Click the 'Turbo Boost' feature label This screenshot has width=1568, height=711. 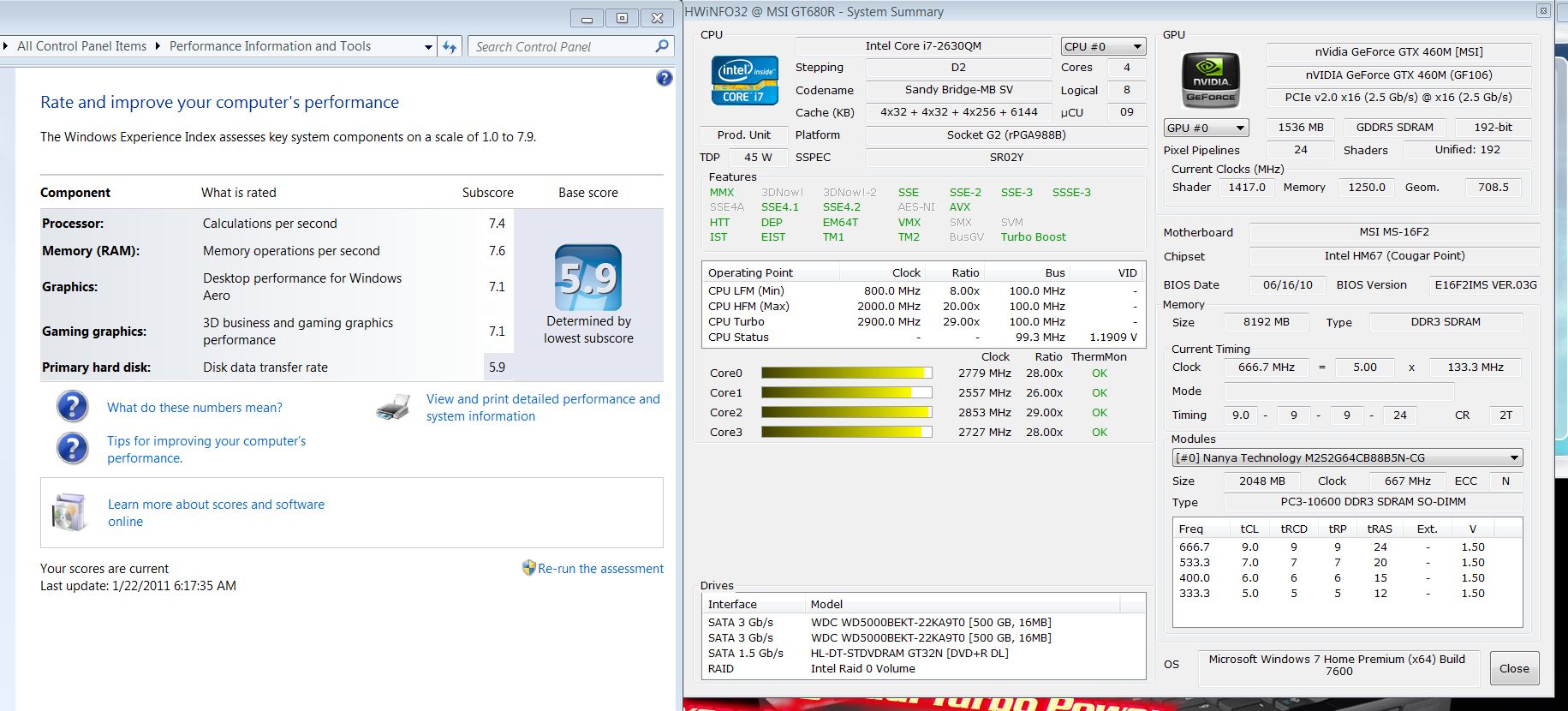click(1034, 237)
